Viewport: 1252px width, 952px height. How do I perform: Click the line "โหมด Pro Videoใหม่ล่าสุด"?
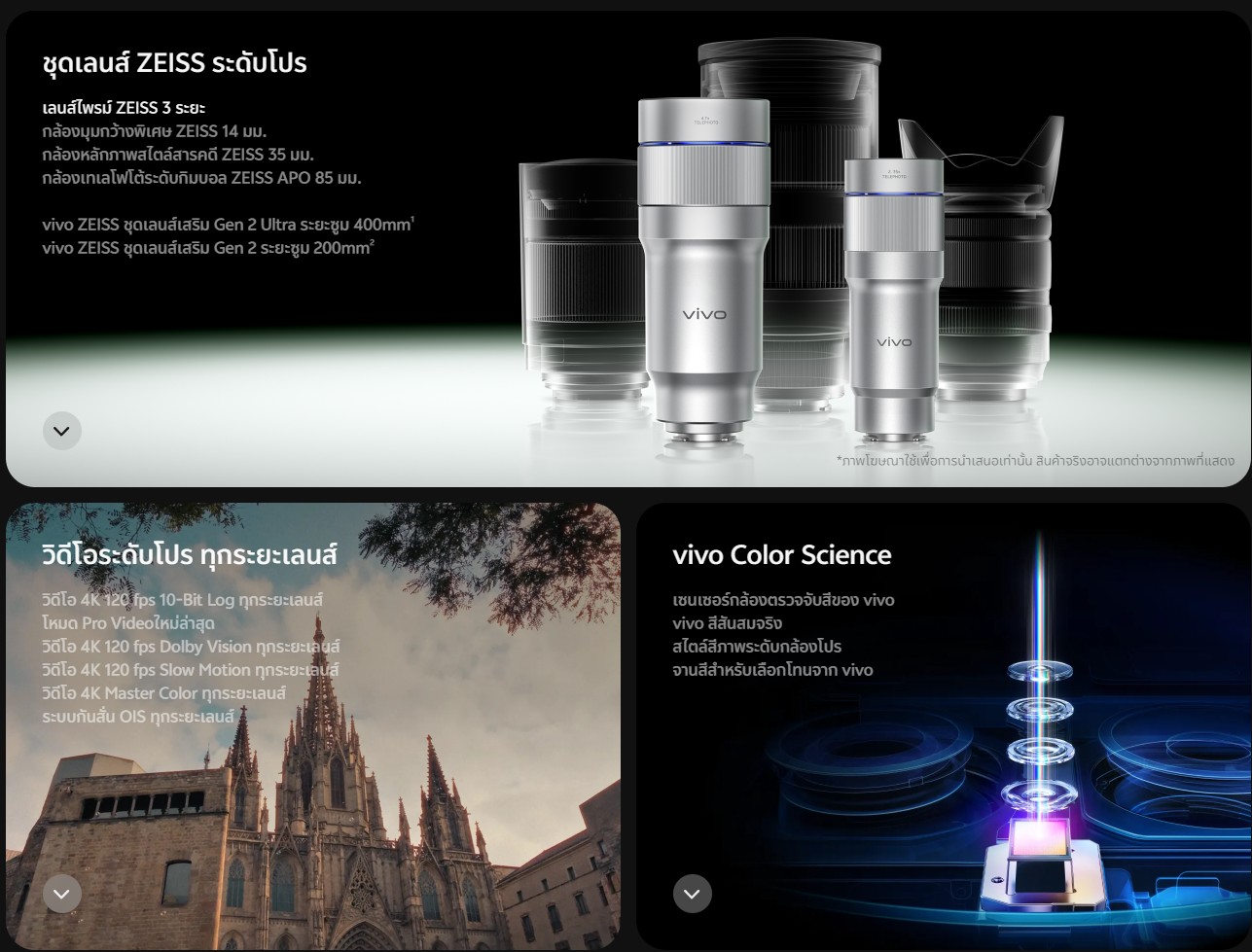(x=128, y=623)
